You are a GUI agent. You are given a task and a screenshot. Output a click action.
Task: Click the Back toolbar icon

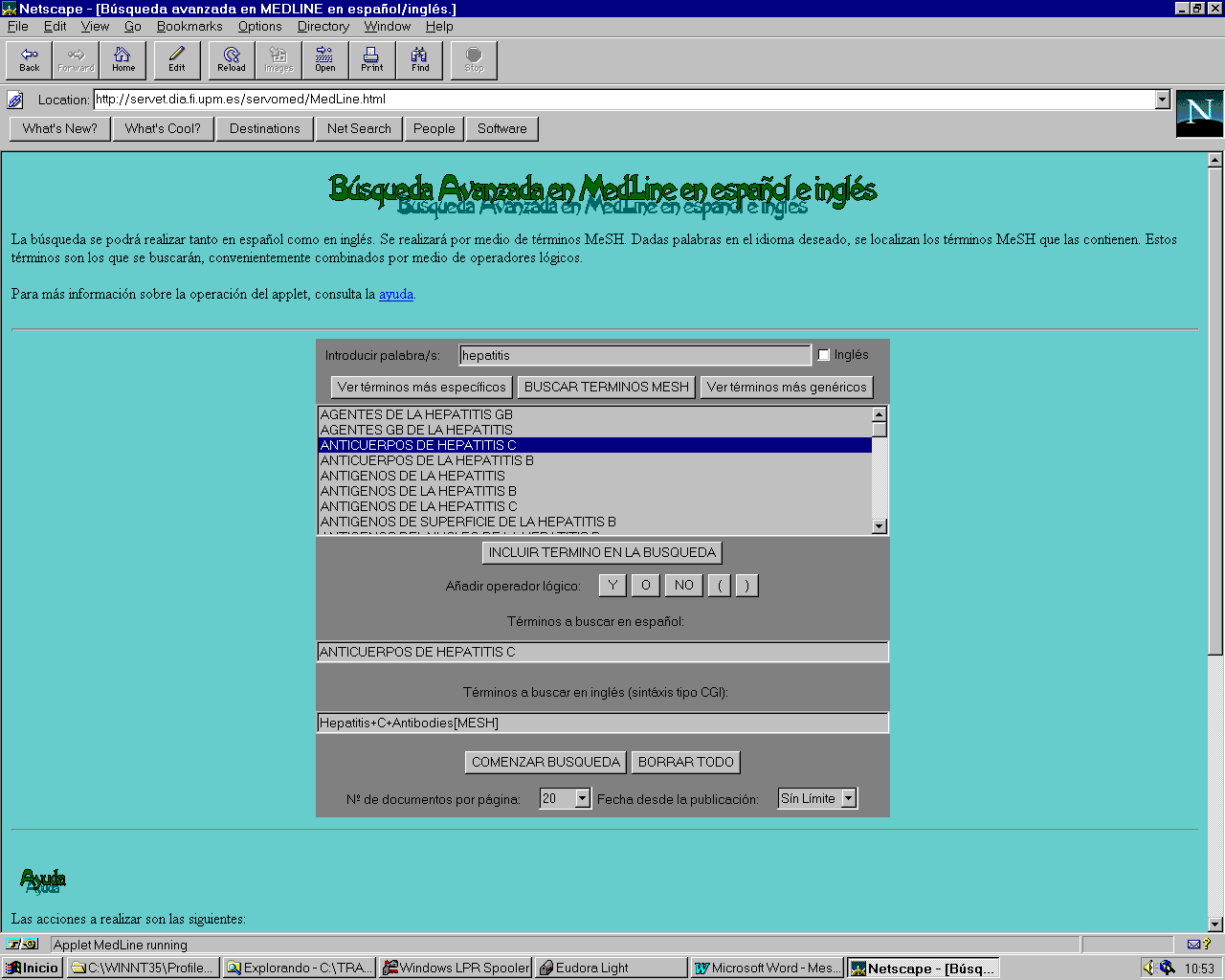(x=30, y=60)
